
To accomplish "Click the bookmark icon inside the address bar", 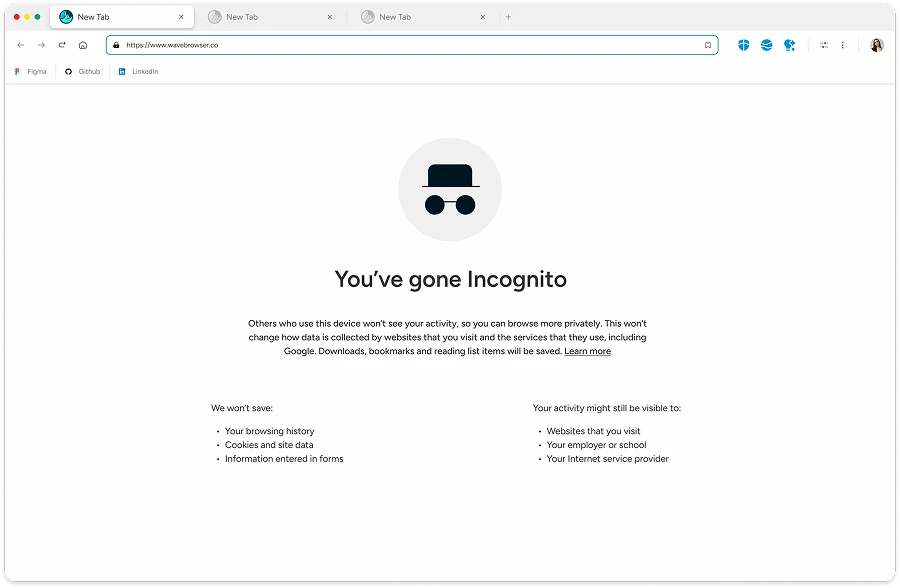I will (709, 44).
